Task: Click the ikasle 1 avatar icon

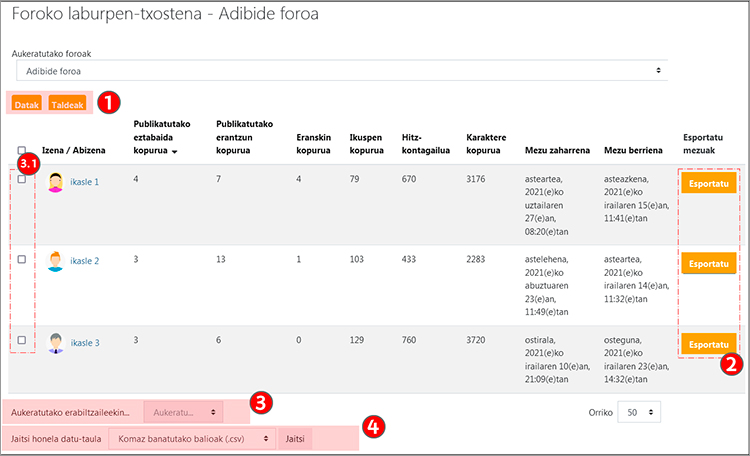Action: [56, 182]
